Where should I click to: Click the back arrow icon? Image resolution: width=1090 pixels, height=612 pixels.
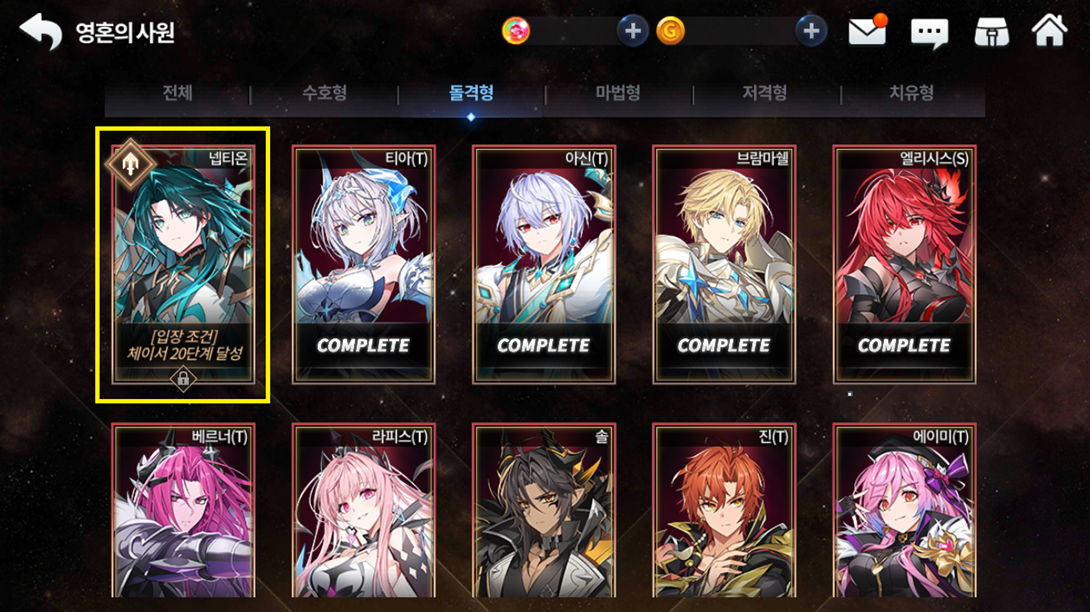coord(41,31)
